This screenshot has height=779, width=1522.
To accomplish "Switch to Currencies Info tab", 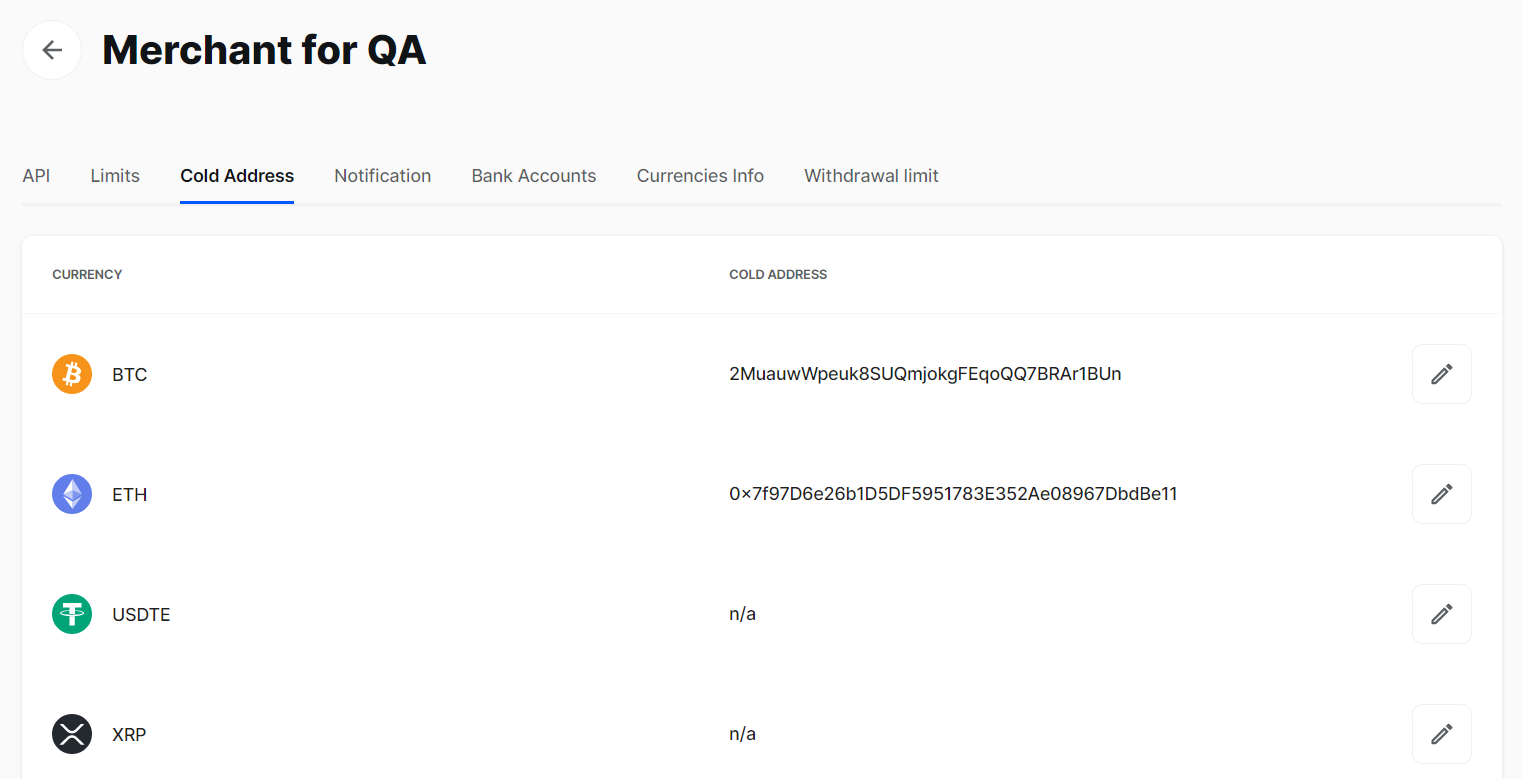I will [700, 176].
